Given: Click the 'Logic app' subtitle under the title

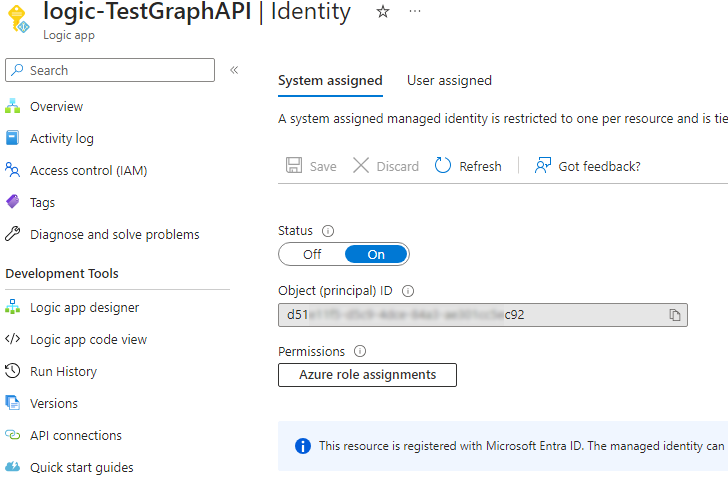Looking at the screenshot, I should coord(69,35).
